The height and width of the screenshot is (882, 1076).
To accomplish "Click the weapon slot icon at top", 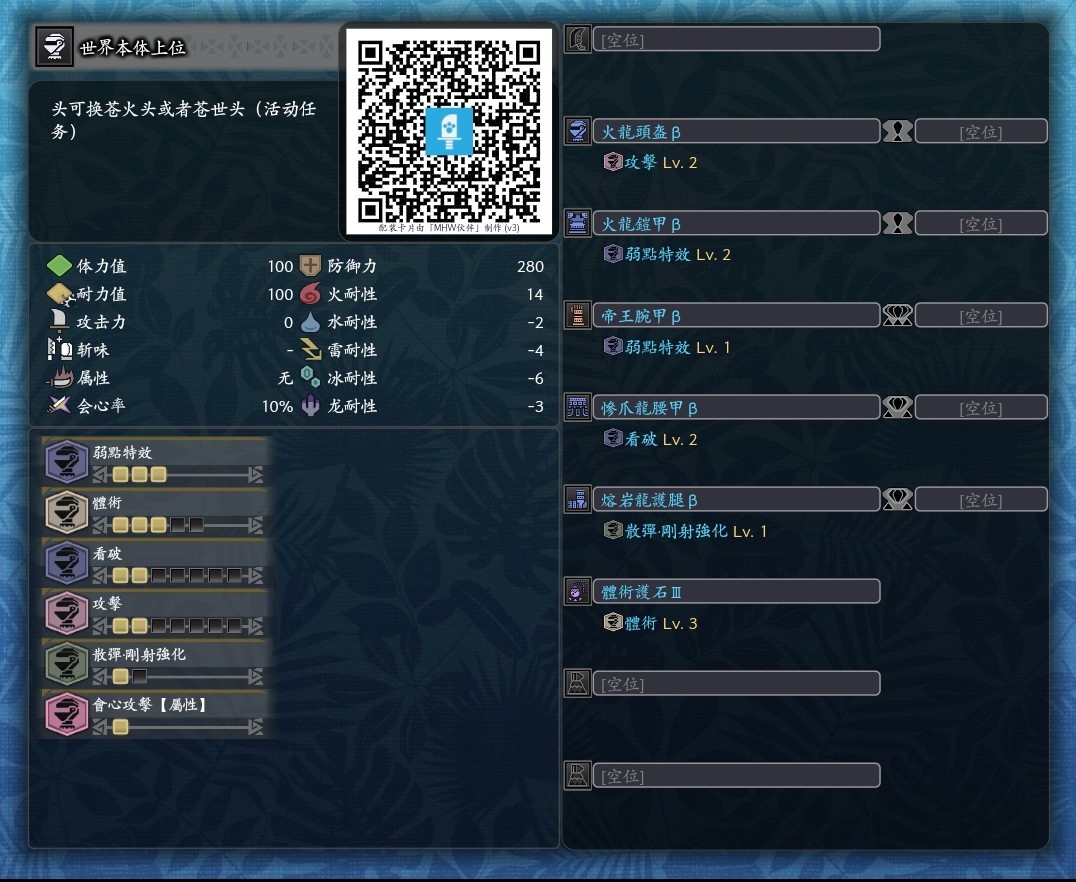I will [x=578, y=39].
